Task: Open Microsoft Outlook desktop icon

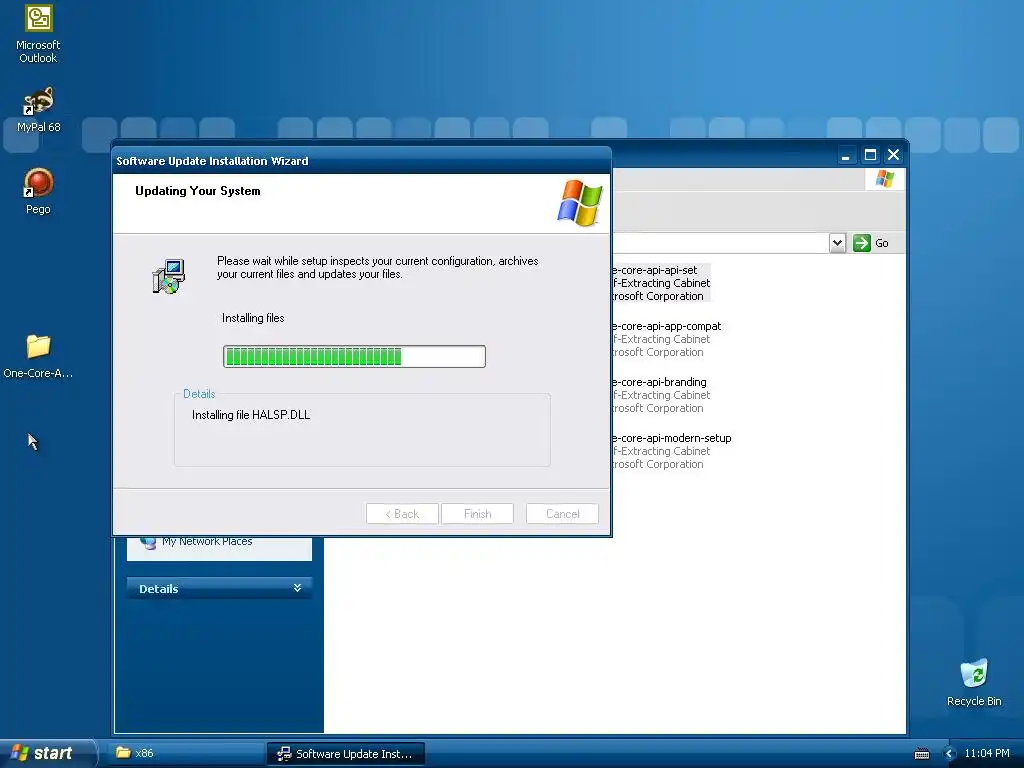Action: (x=39, y=34)
